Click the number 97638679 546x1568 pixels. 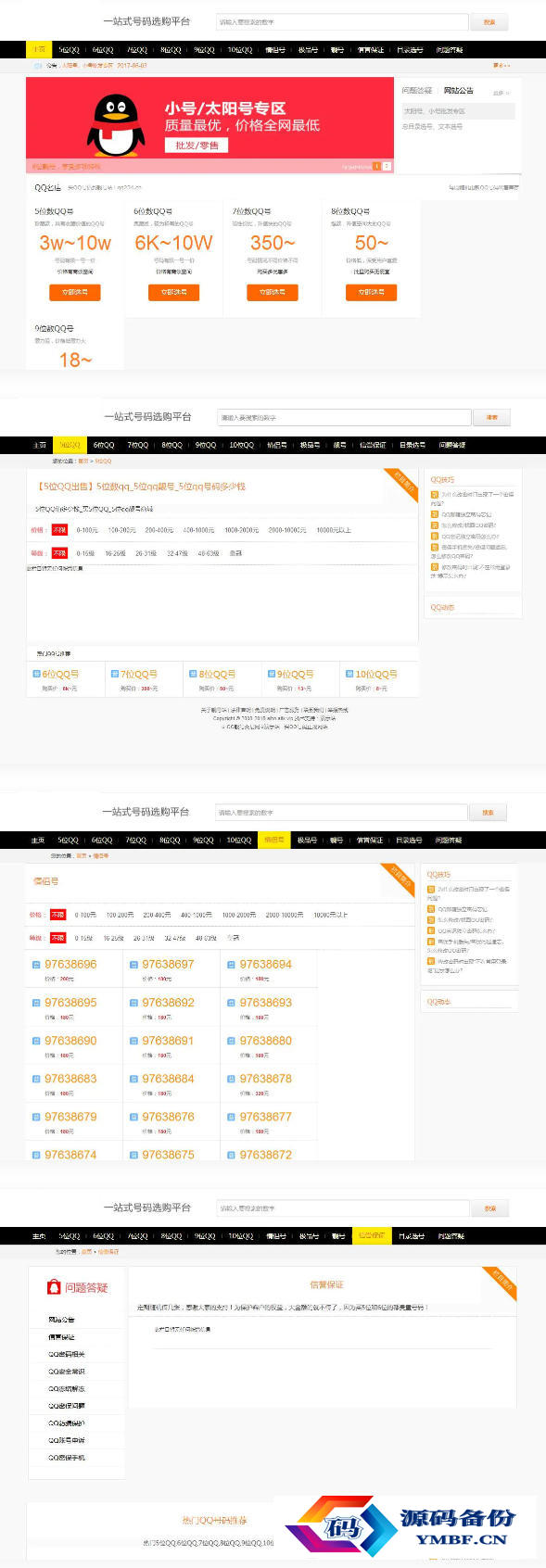tap(70, 1117)
